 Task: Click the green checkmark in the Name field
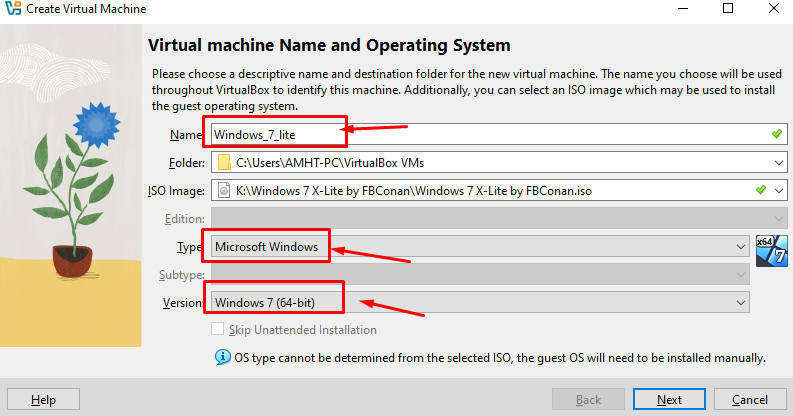777,134
